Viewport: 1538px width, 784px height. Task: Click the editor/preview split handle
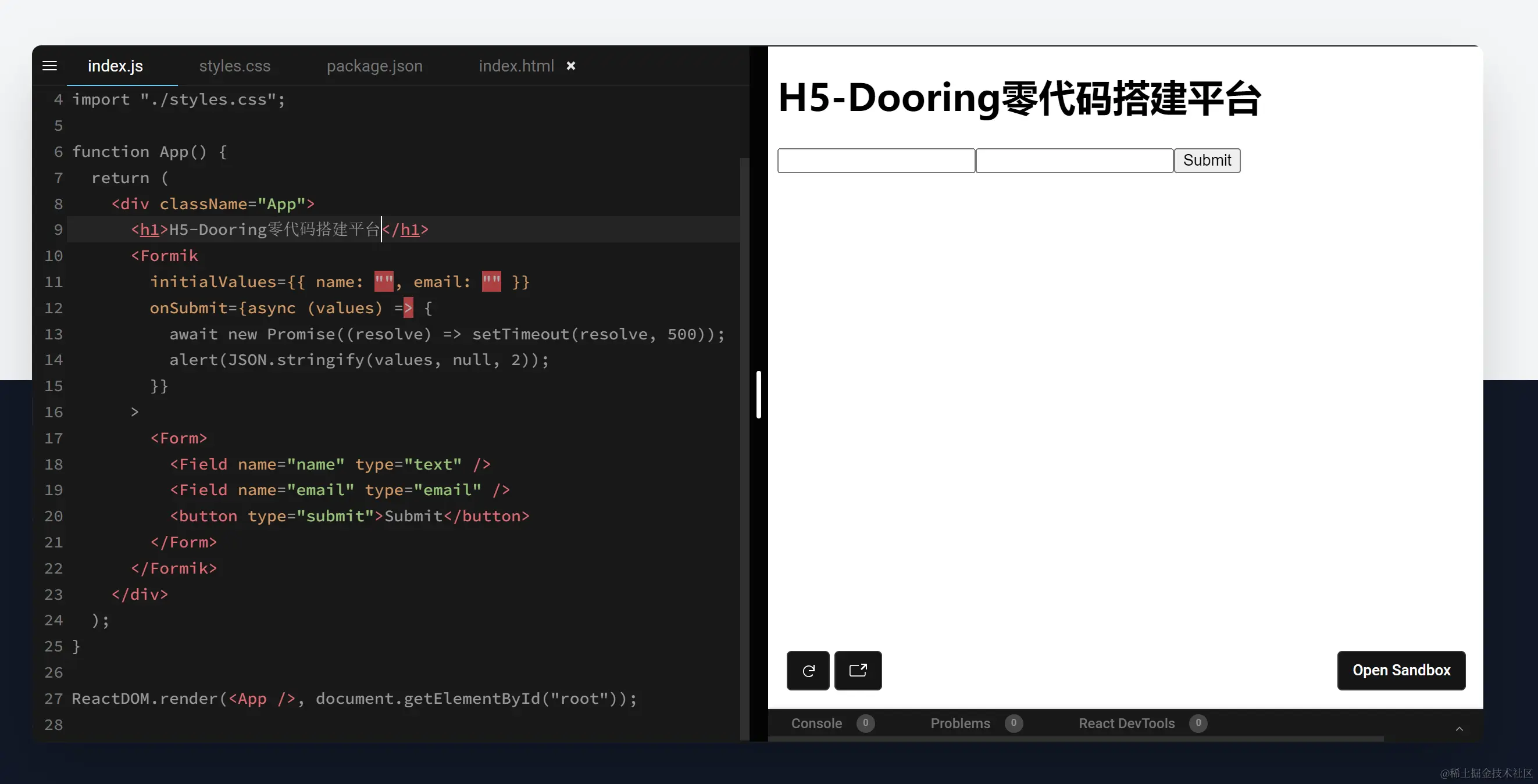[x=758, y=395]
